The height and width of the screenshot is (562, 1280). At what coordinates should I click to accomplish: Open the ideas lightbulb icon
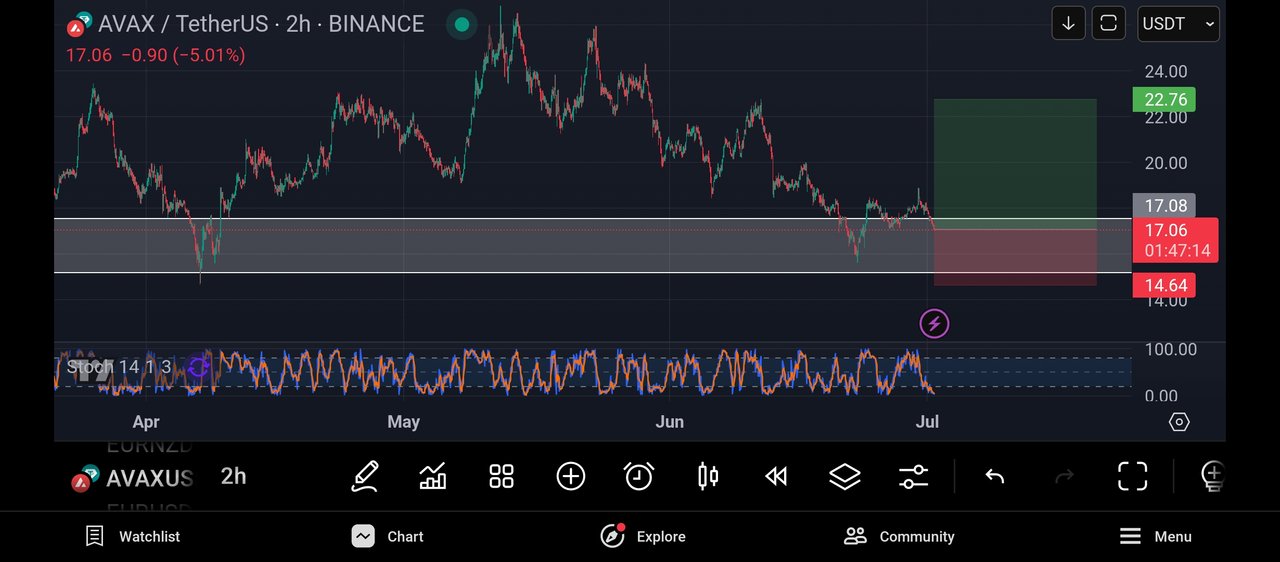pos(1211,476)
